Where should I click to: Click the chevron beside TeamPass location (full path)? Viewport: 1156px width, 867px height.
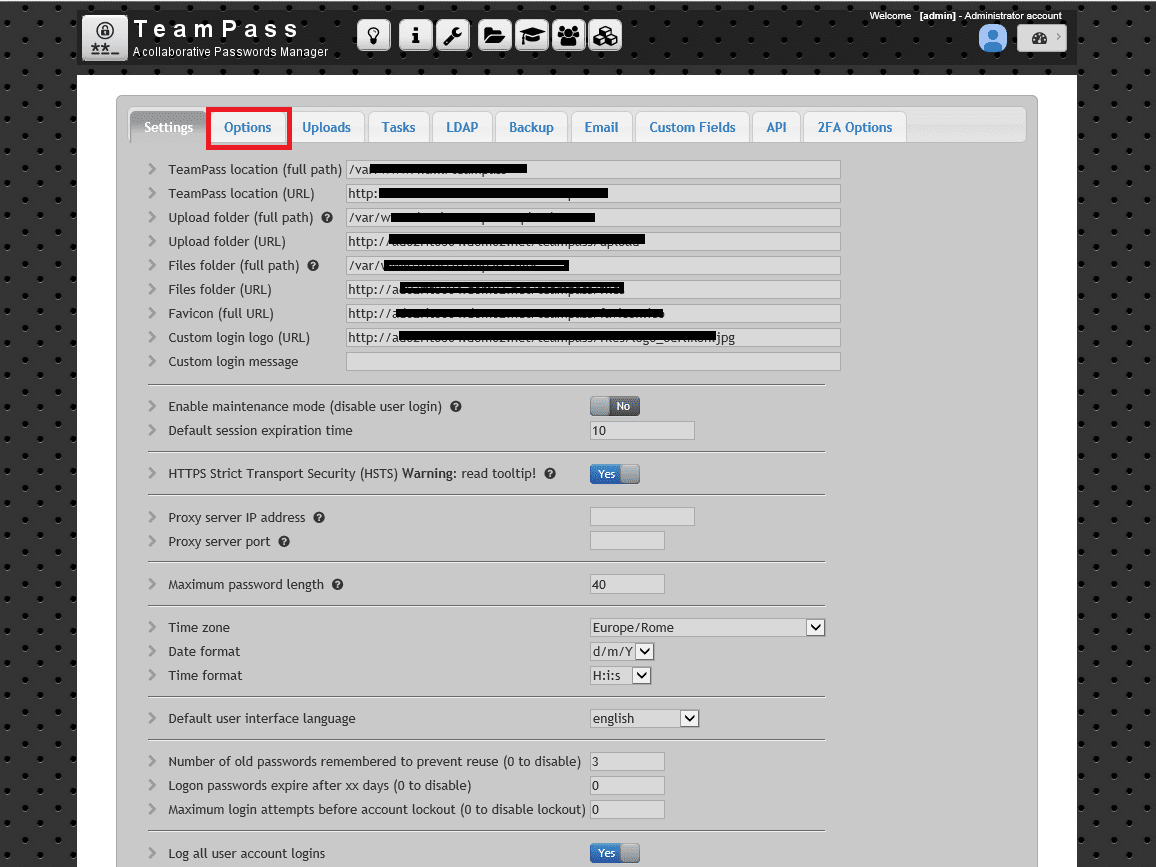tap(152, 169)
